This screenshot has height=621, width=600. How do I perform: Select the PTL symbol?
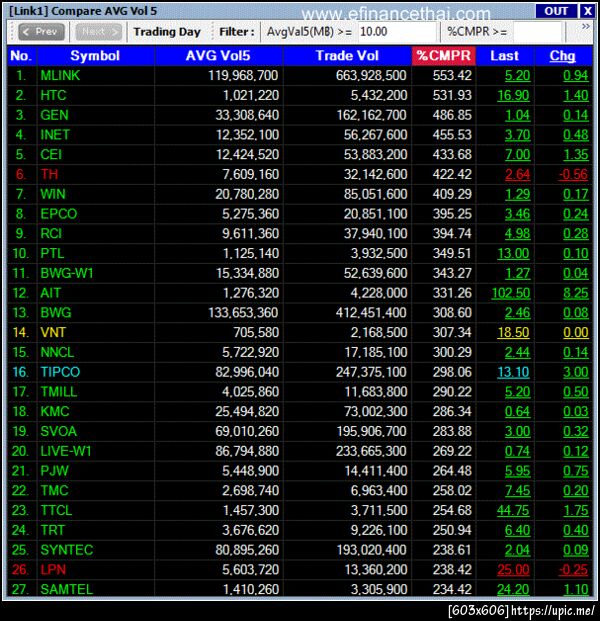coord(52,253)
